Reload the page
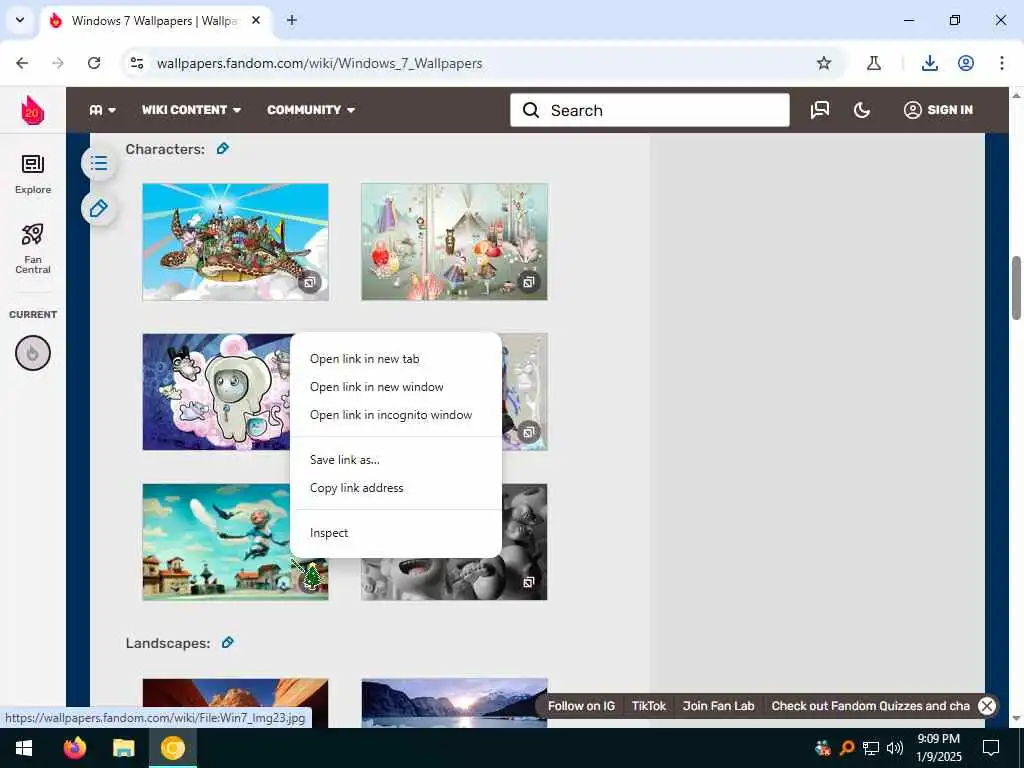This screenshot has height=768, width=1024. [94, 63]
